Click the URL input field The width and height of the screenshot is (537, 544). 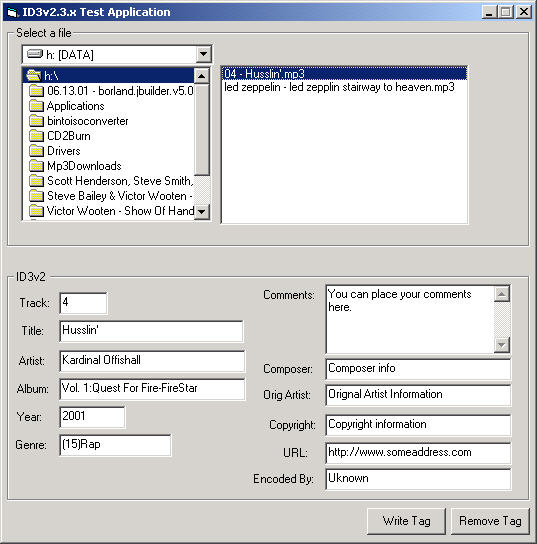tap(418, 453)
